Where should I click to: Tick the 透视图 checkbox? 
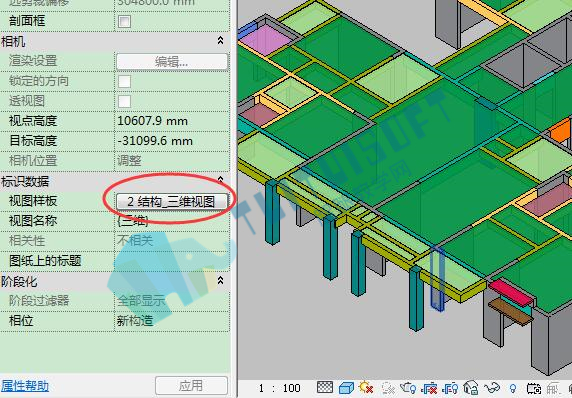124,101
